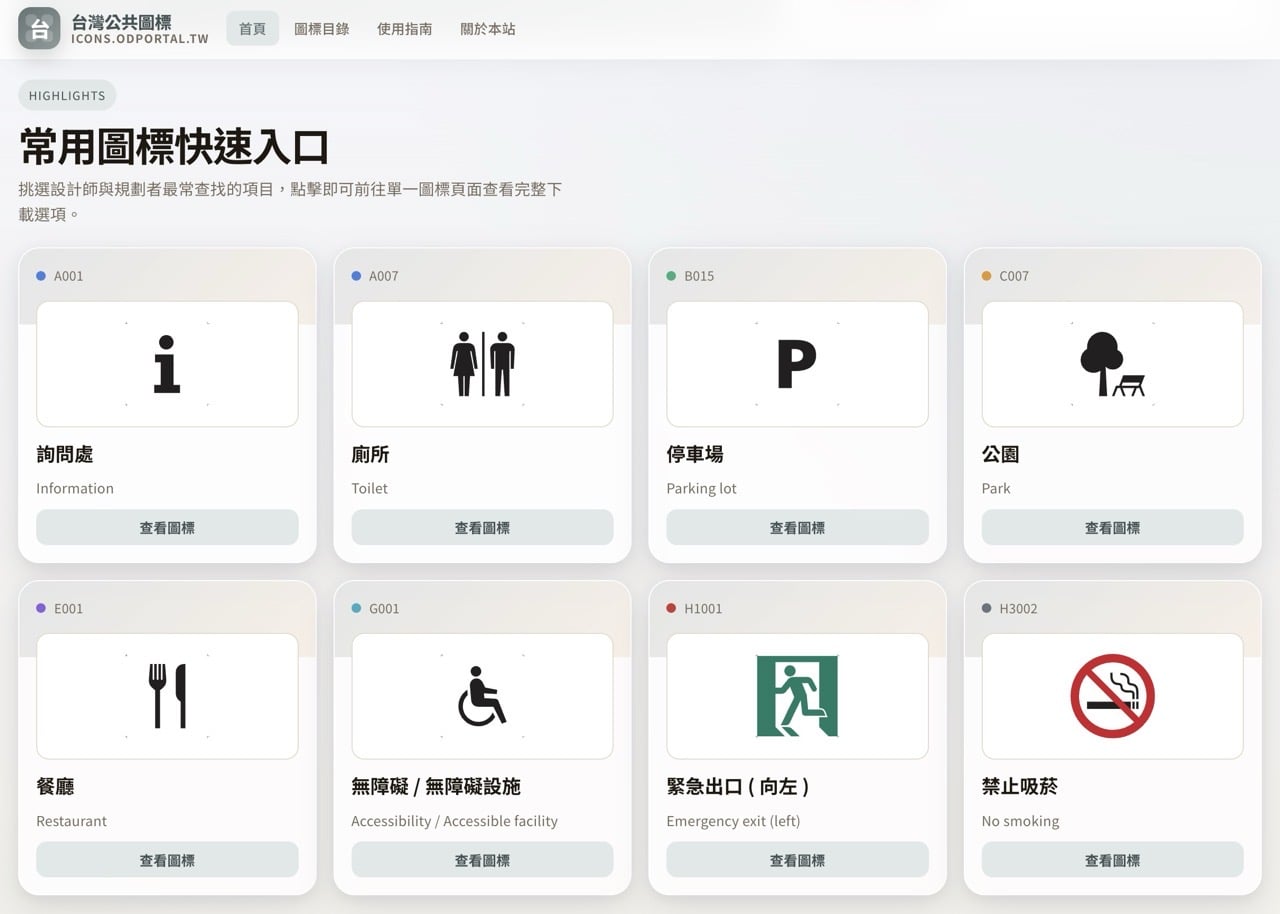Click 查看圖標 under the 停車場 card

point(797,527)
